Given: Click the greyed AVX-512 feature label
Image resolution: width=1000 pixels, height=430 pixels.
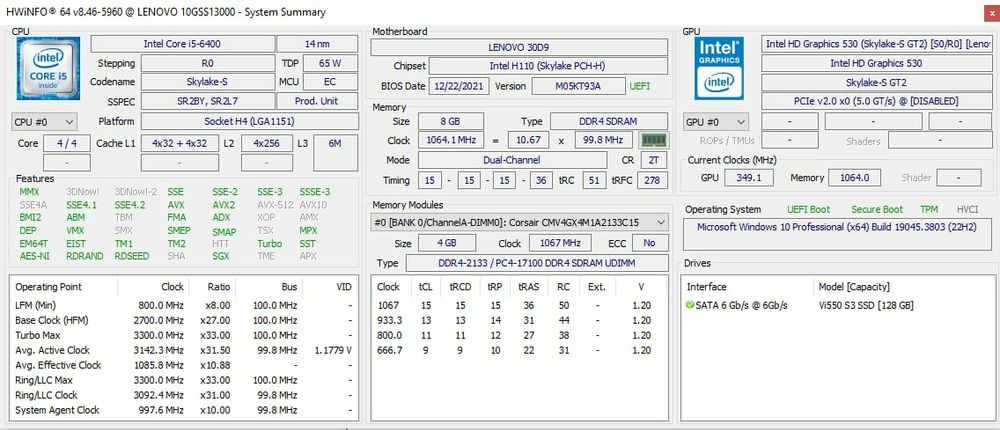Looking at the screenshot, I should tap(274, 205).
